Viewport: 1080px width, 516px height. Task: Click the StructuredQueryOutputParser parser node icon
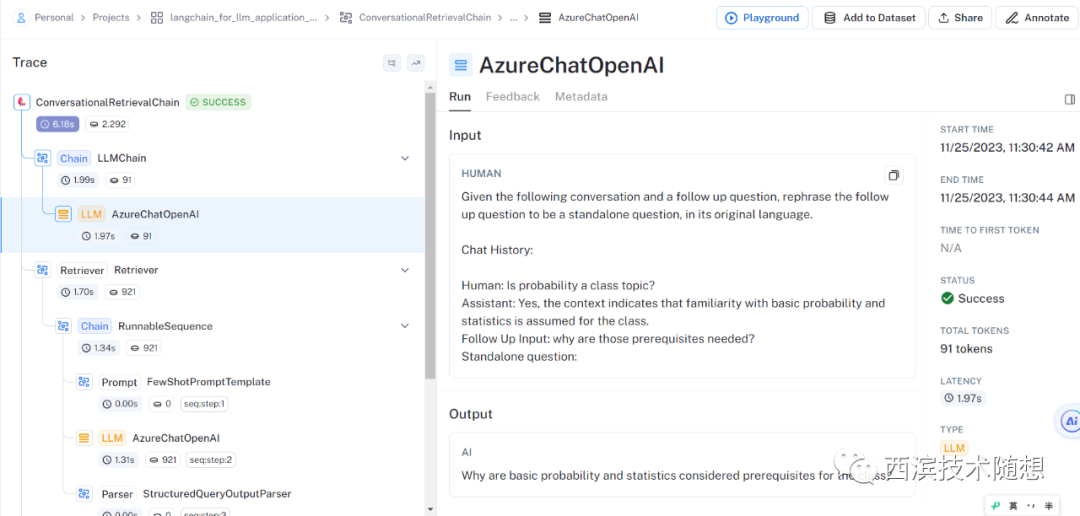pos(85,494)
